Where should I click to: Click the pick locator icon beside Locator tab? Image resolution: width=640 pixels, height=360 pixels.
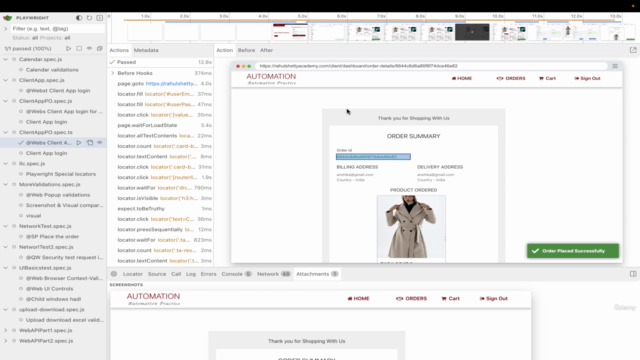[x=114, y=274]
